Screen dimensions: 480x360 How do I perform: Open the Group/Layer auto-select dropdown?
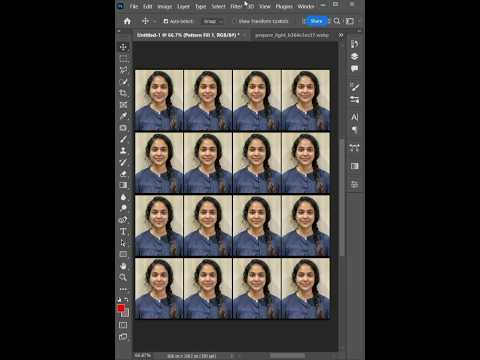[x=212, y=21]
